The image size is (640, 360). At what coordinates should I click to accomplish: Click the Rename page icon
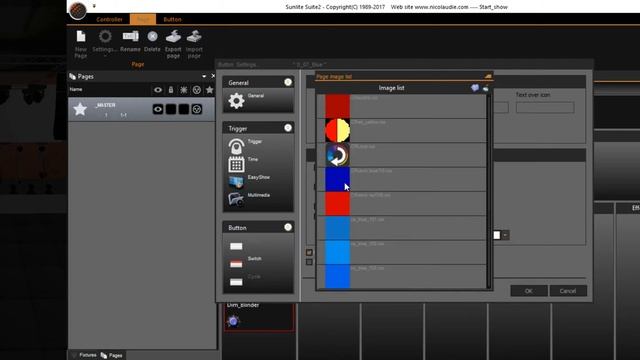130,36
